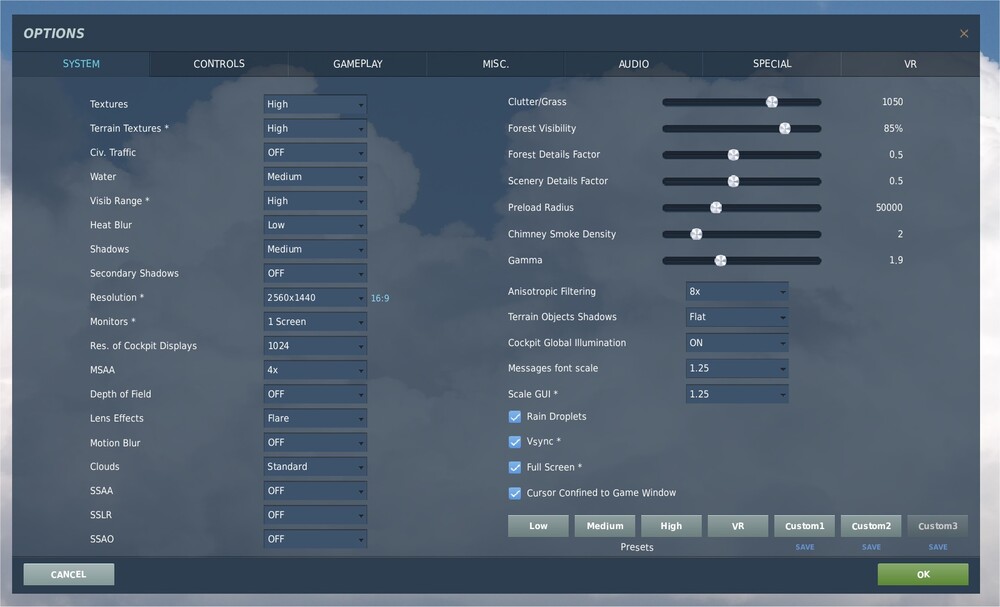Apply the Medium preset
This screenshot has height=607, width=1000.
[605, 526]
